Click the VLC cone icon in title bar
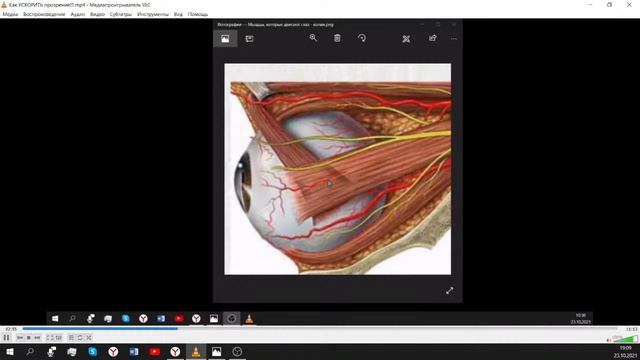This screenshot has height=360, width=640. click(x=4, y=5)
